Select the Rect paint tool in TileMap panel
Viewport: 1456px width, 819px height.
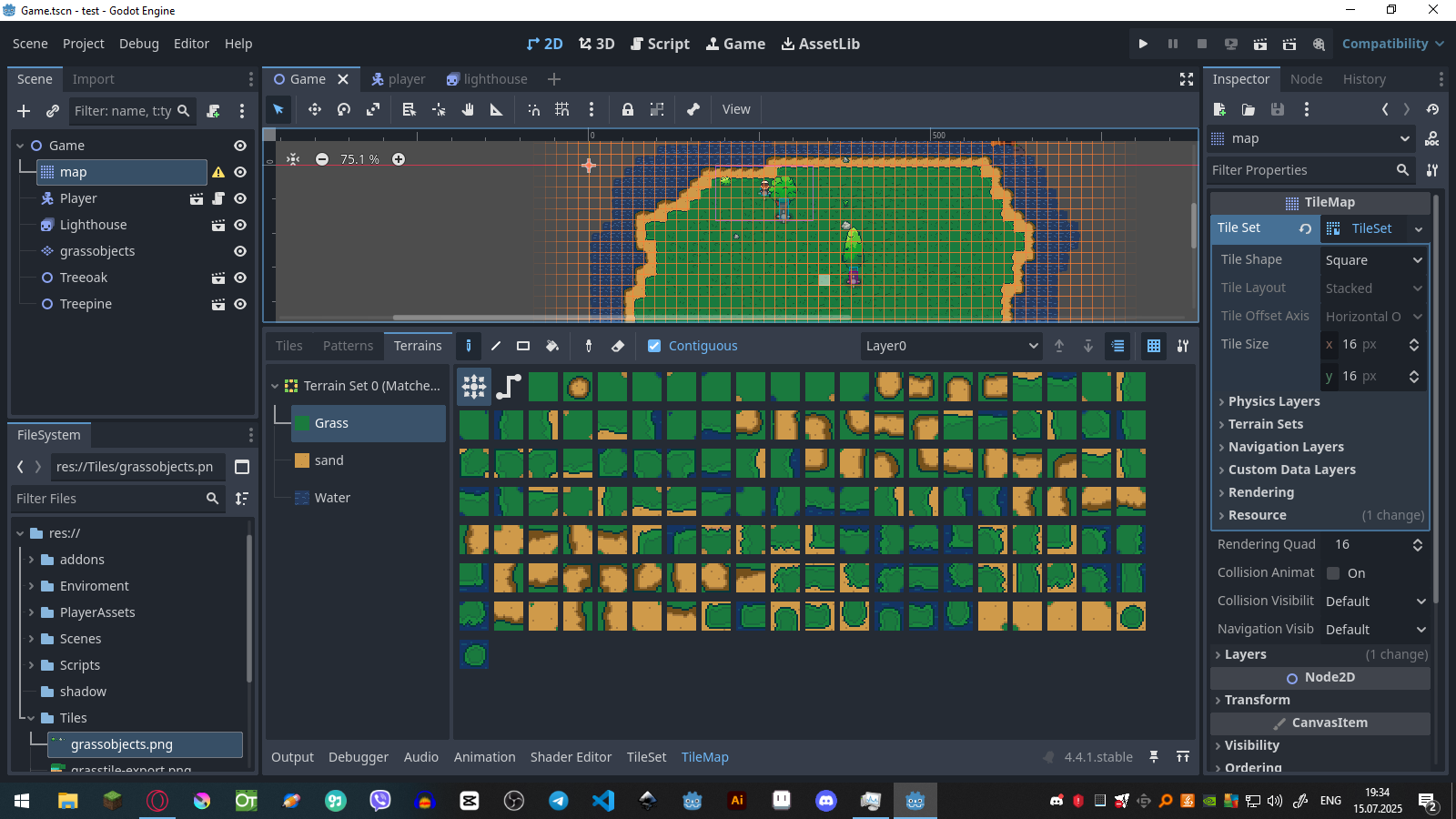[x=522, y=346]
